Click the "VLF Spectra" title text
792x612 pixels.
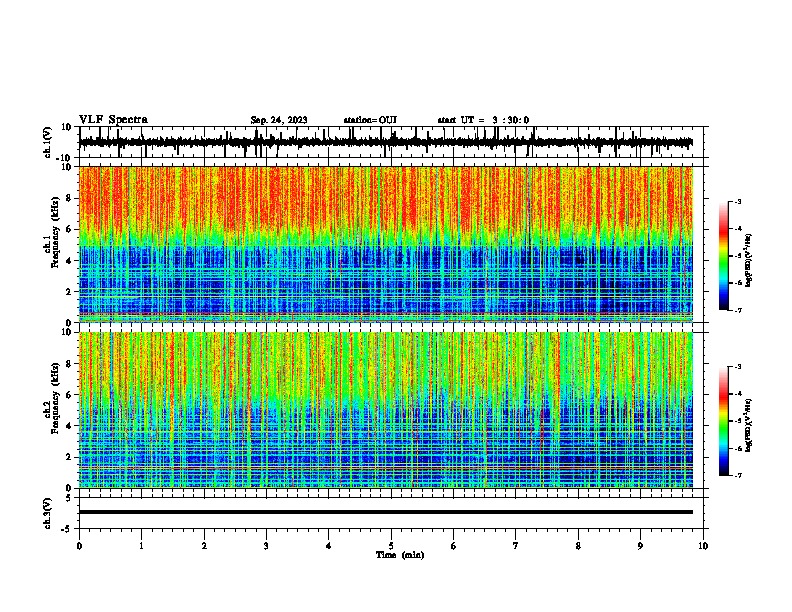click(113, 120)
